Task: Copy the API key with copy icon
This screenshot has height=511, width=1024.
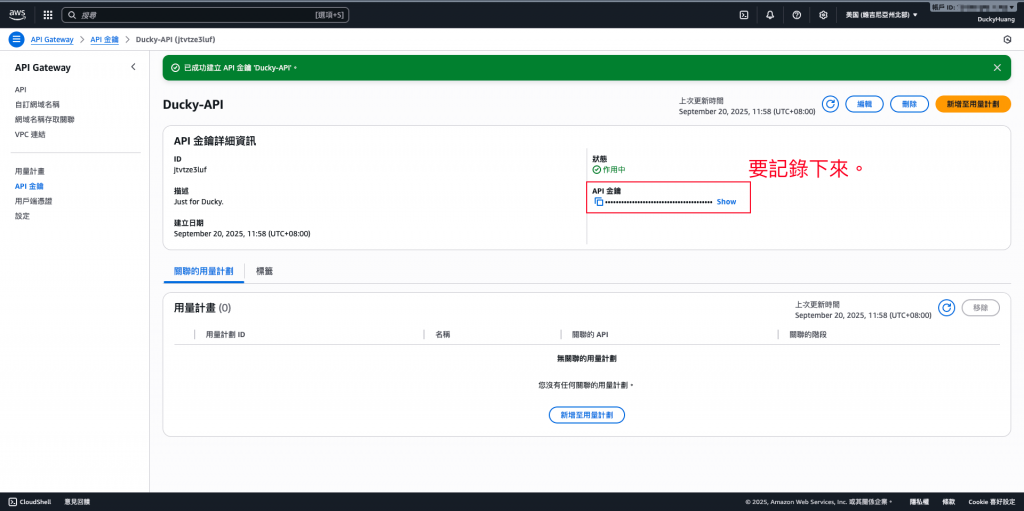Action: pyautogui.click(x=599, y=202)
